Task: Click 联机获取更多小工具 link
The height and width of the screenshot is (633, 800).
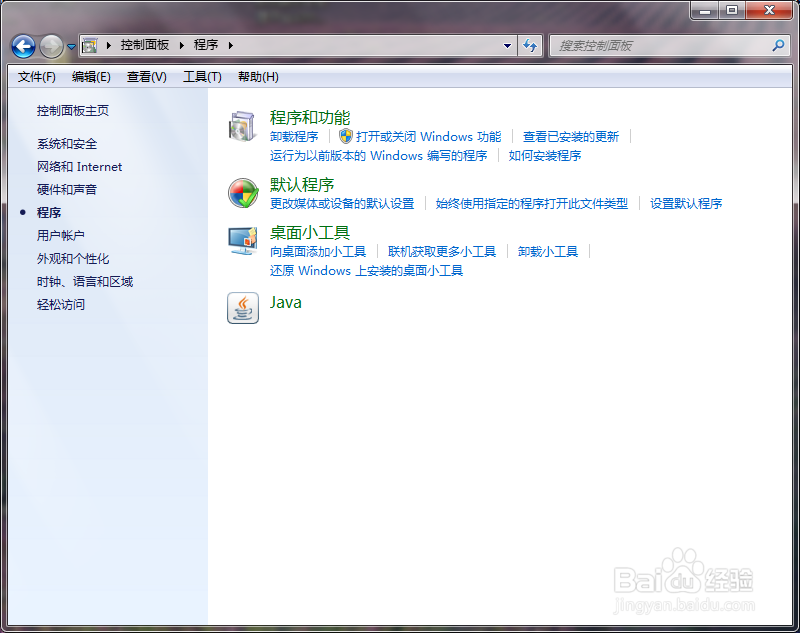Action: pyautogui.click(x=442, y=251)
